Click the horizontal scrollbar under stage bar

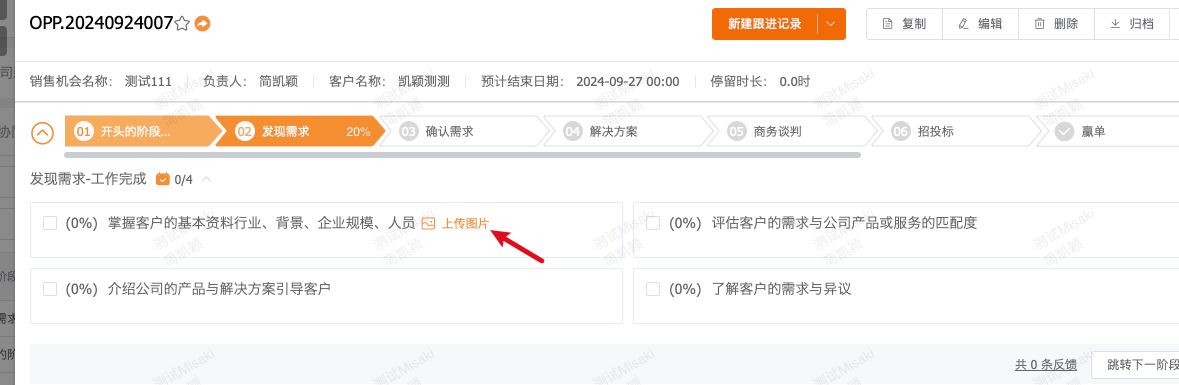[x=462, y=155]
